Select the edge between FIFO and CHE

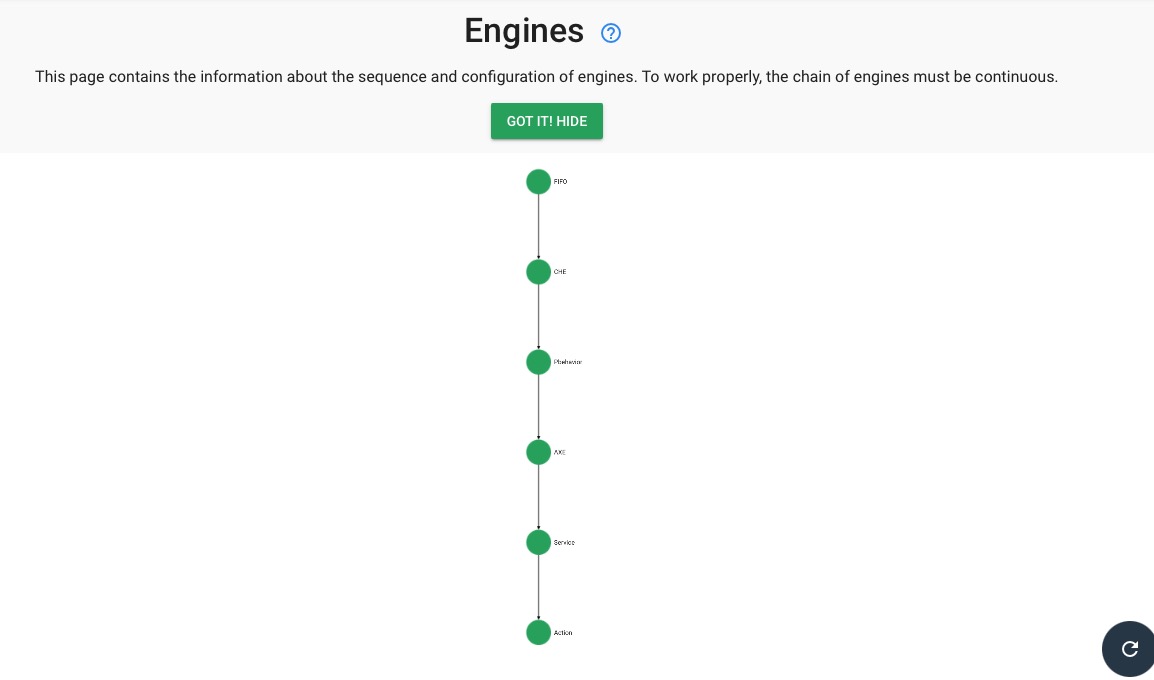coord(538,226)
